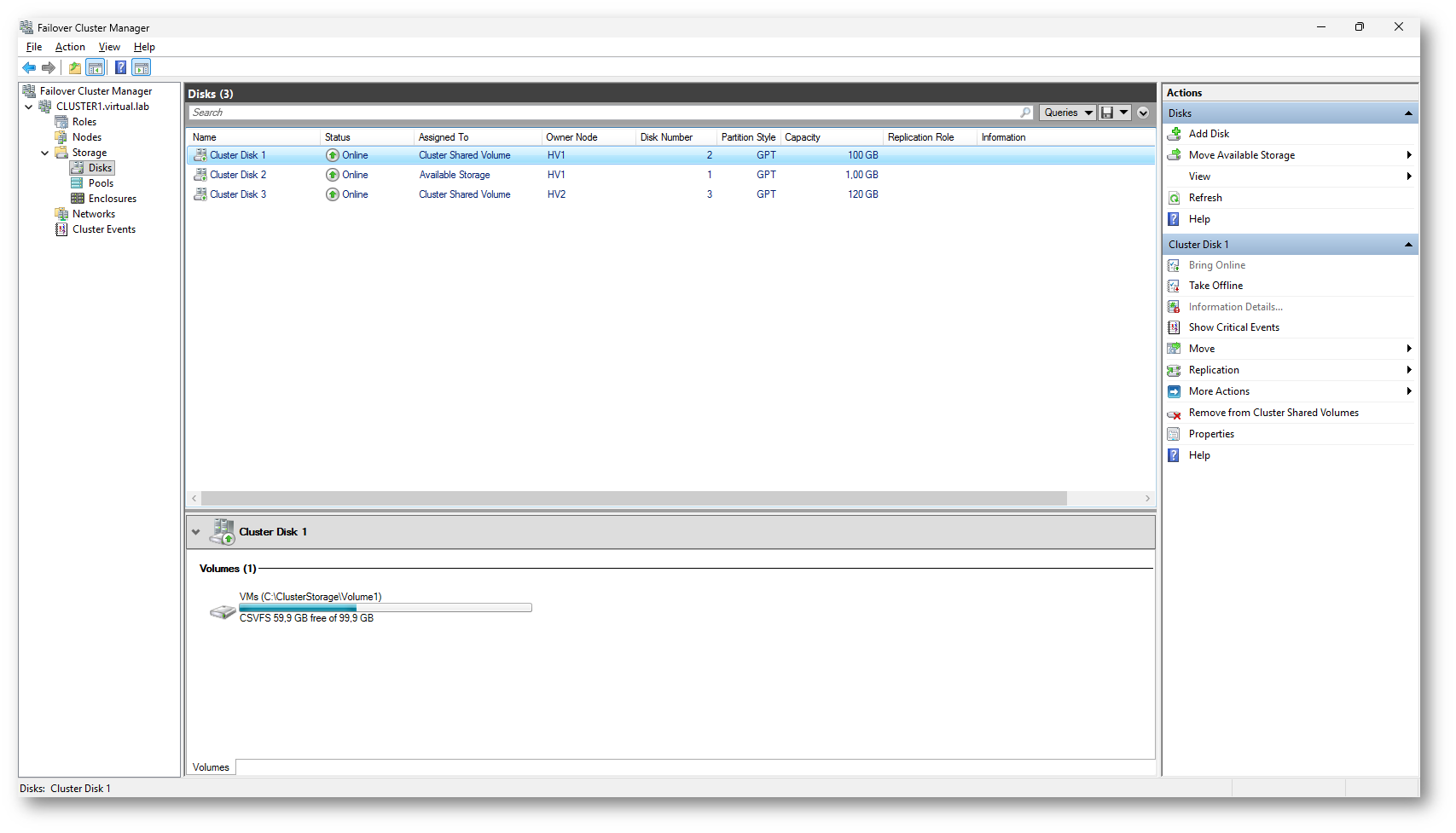
Task: Open the Action menu
Action: [x=70, y=47]
